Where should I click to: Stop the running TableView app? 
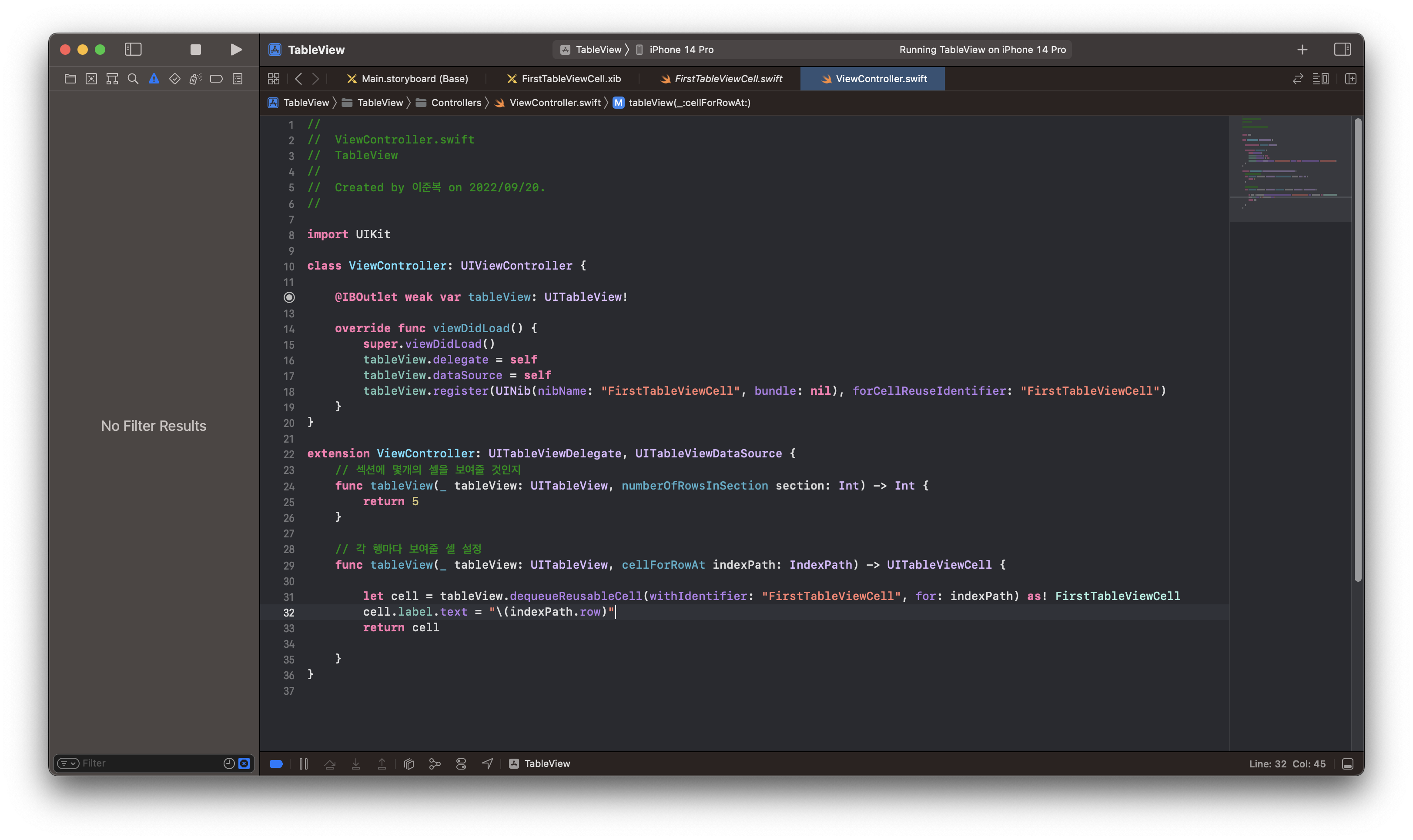coord(195,49)
